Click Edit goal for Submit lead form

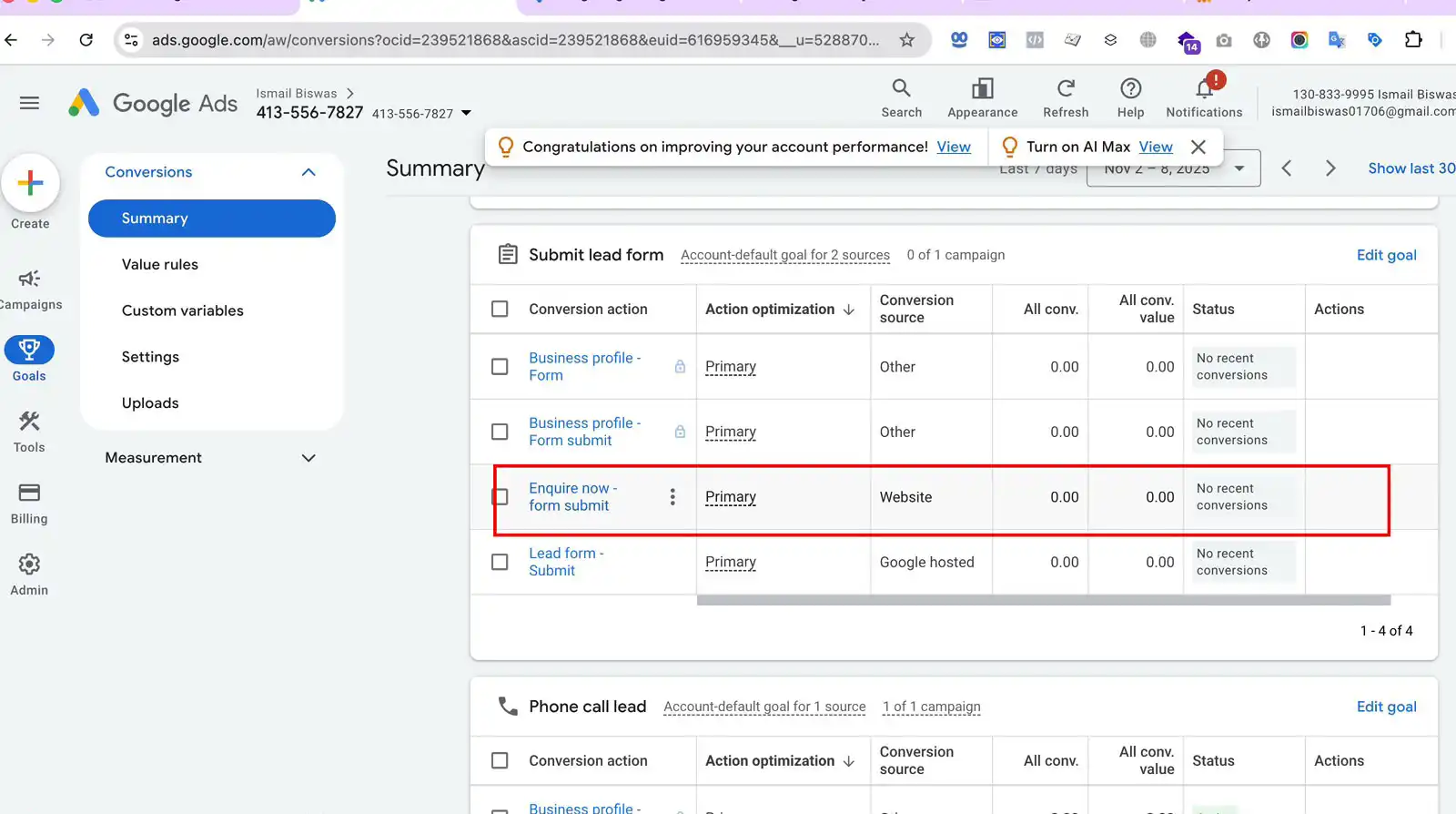(x=1386, y=255)
